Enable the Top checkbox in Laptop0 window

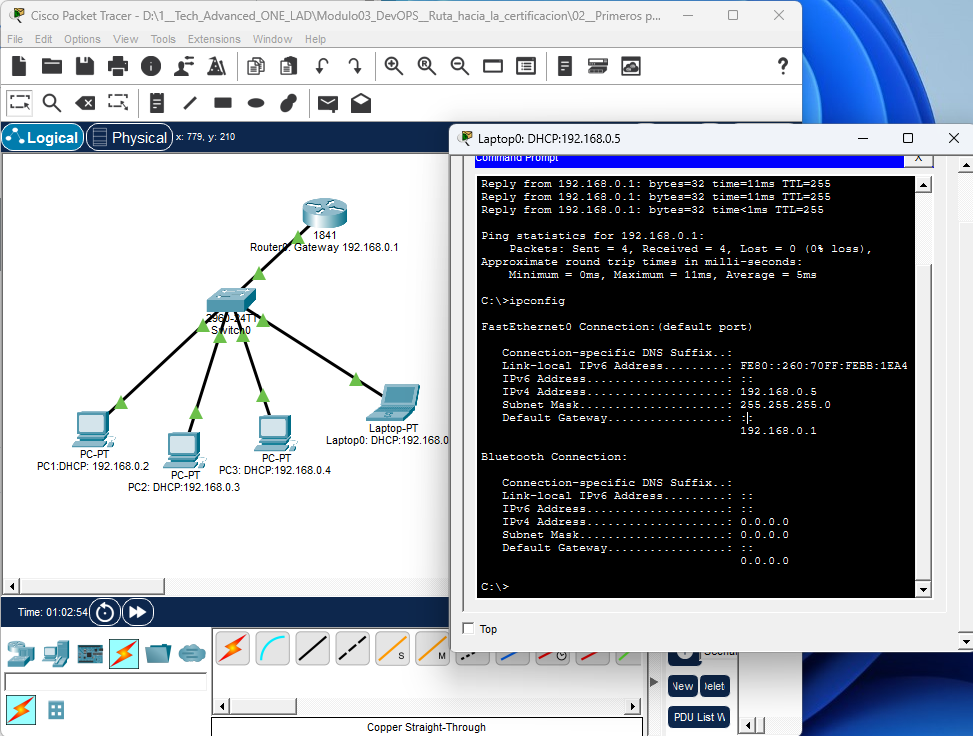469,629
